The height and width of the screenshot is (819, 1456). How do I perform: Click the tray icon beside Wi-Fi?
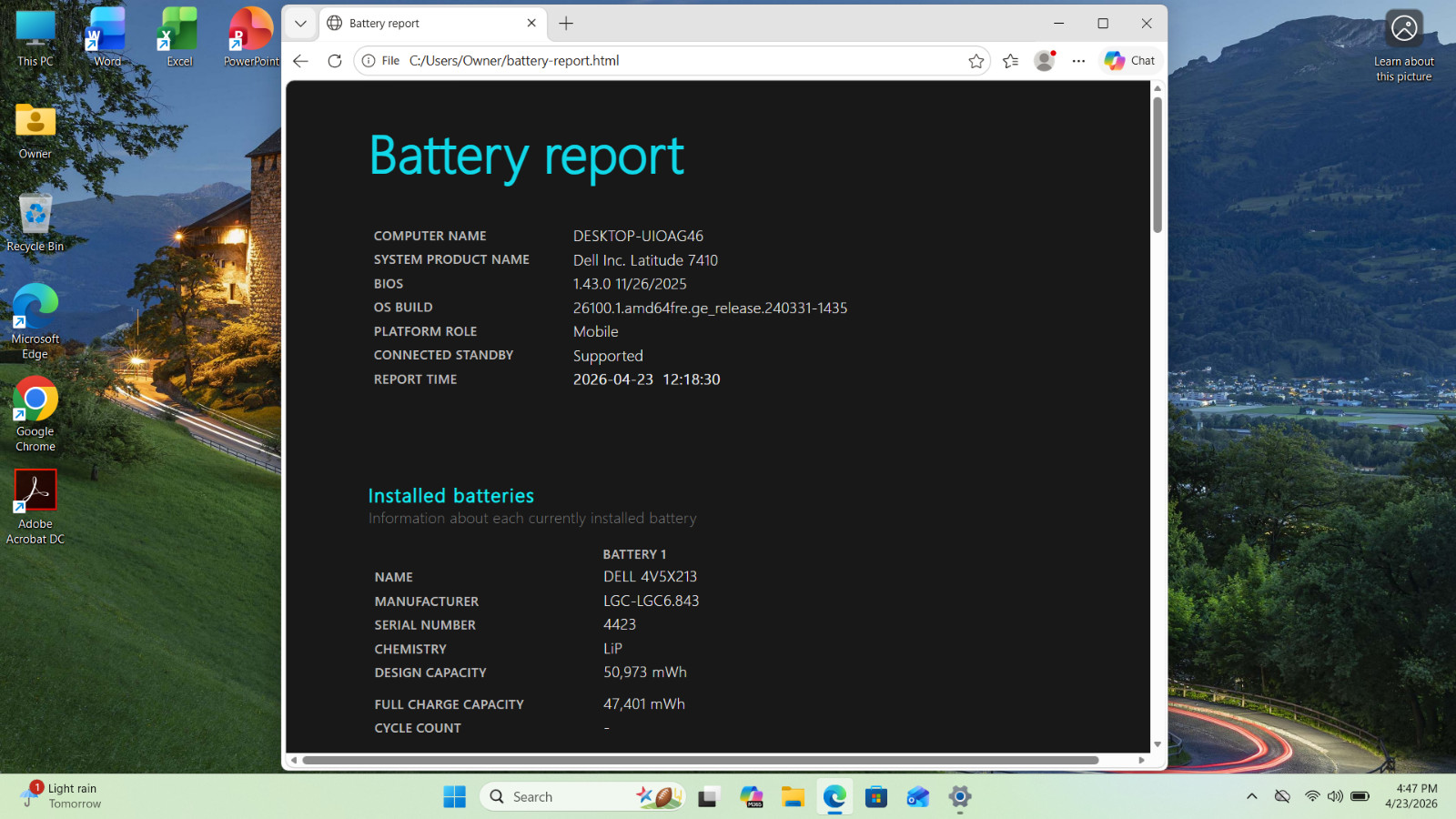1282,796
